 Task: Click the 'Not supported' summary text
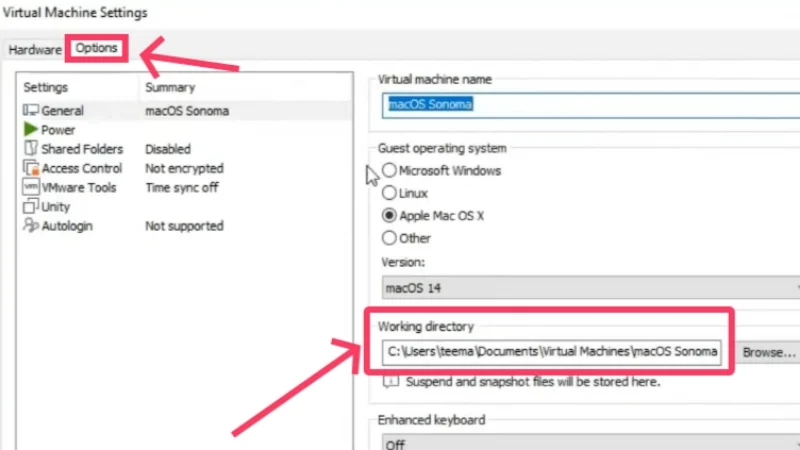[x=184, y=226]
